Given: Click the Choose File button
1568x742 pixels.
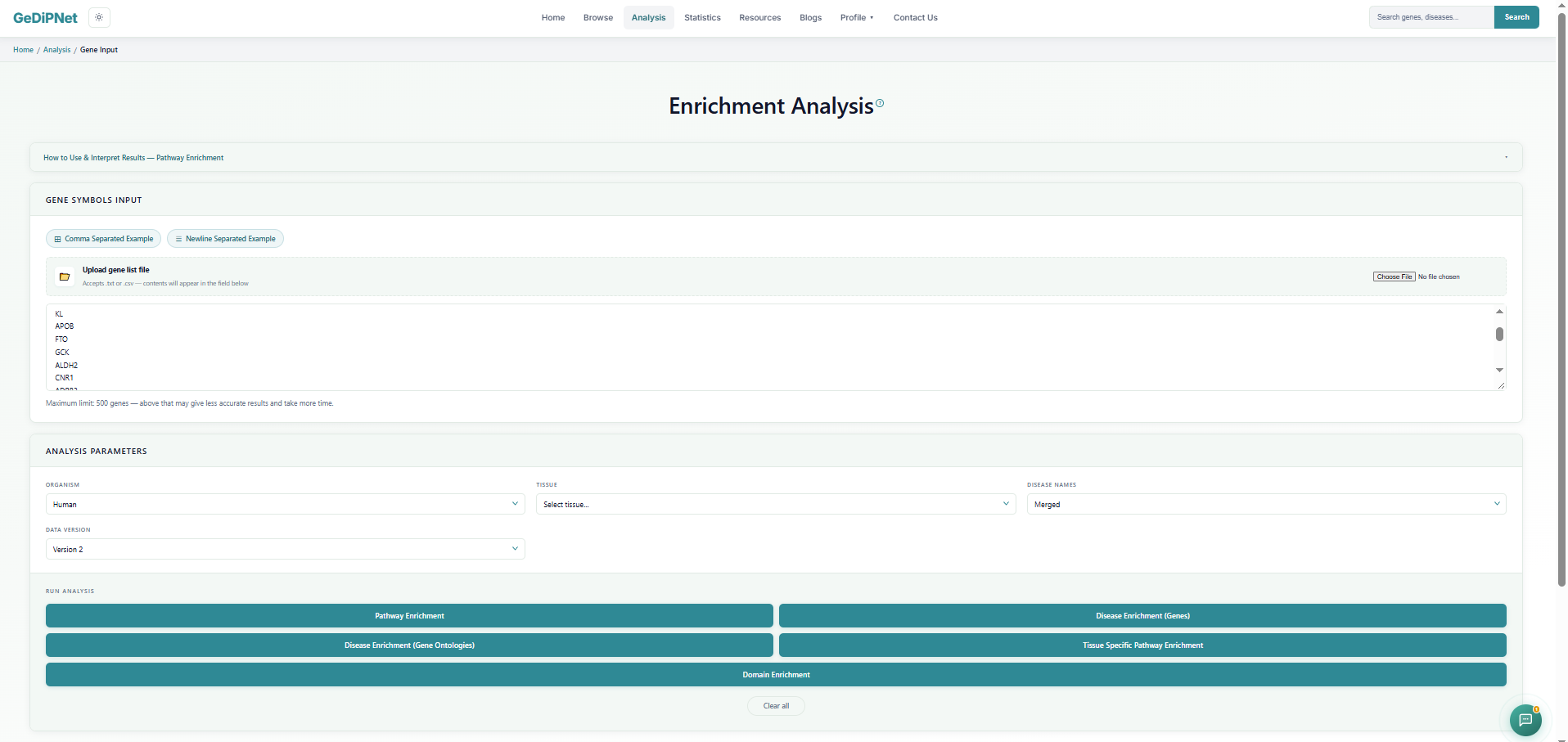Looking at the screenshot, I should pos(1394,277).
